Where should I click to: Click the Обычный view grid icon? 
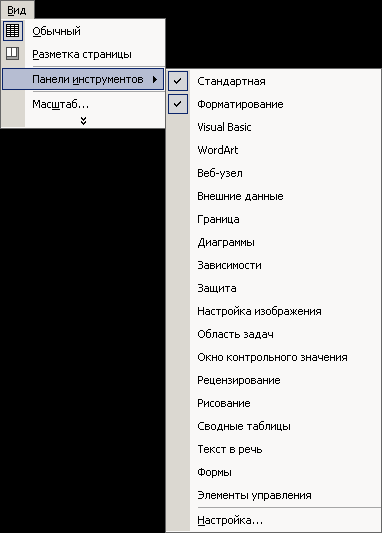pos(13,31)
